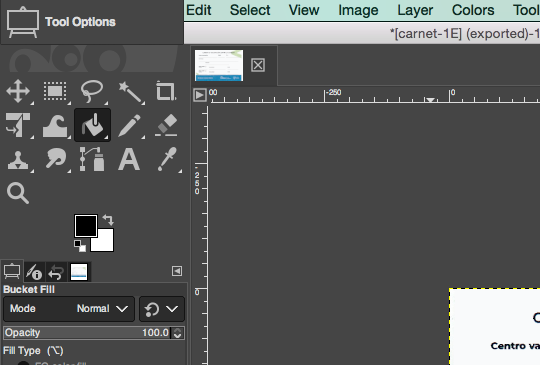Pick the Color Picker eyedropper tool
Viewport: 540px width, 365px height.
(x=167, y=159)
